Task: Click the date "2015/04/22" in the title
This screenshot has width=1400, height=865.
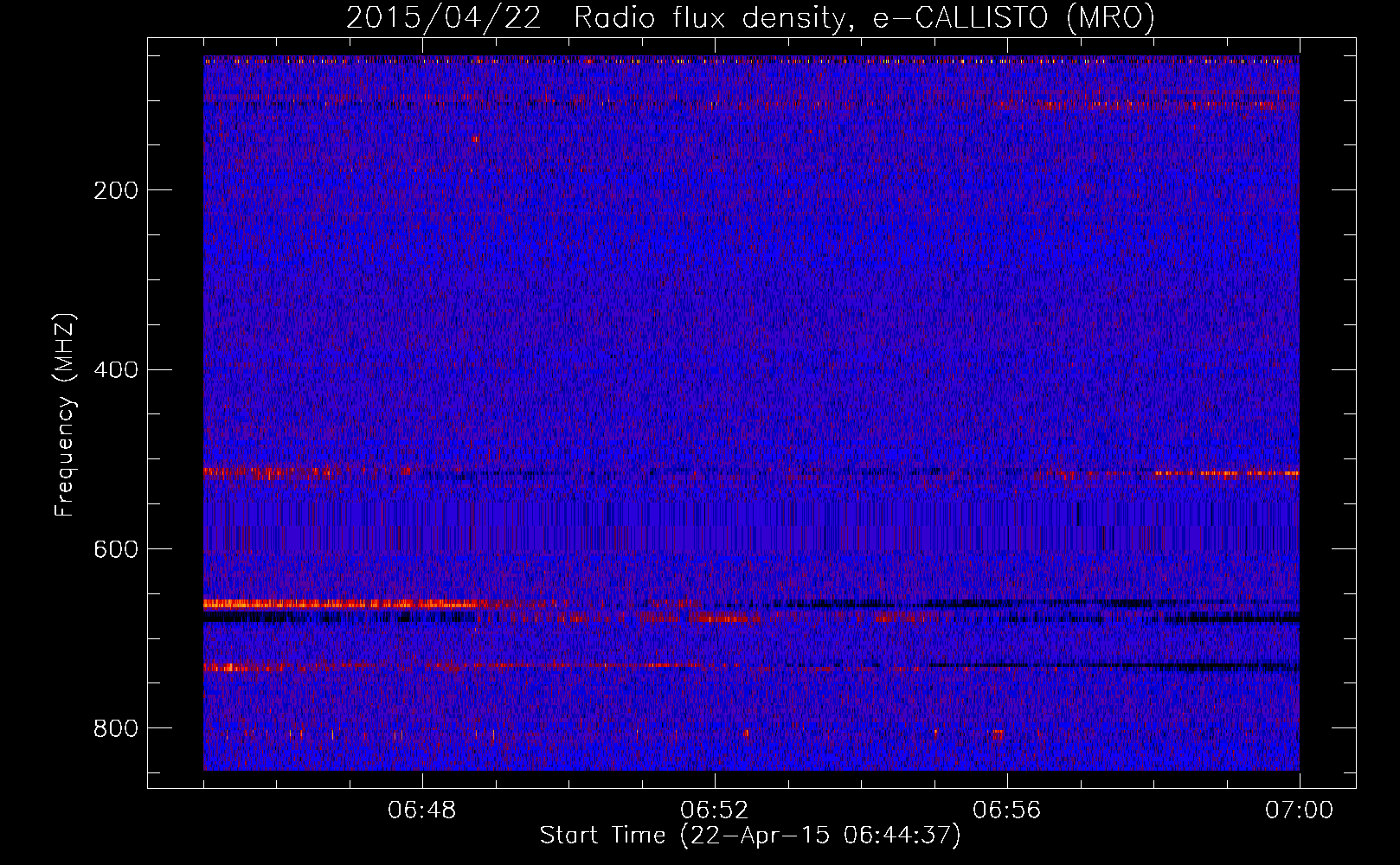Action: tap(444, 17)
